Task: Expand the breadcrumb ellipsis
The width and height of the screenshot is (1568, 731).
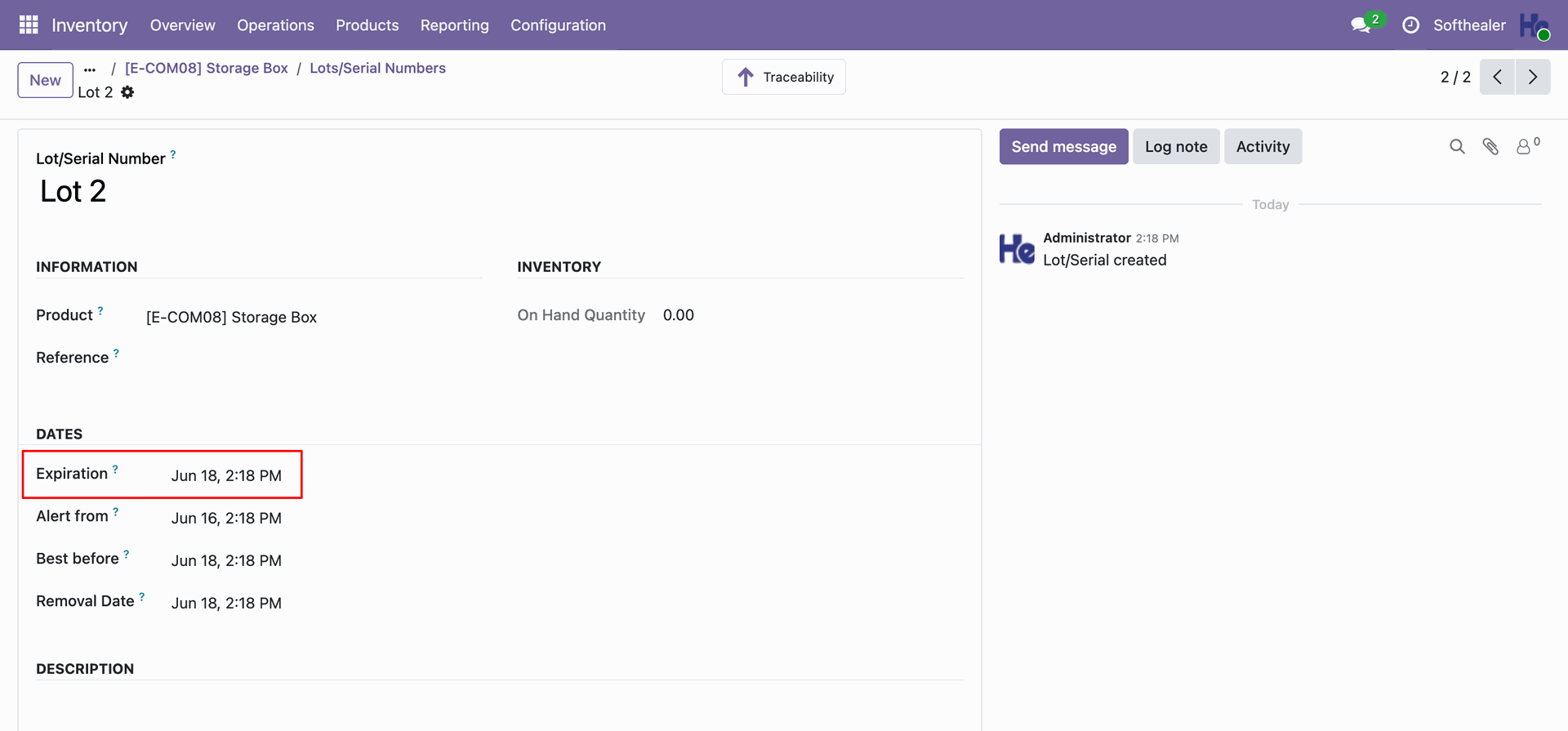Action: point(90,69)
